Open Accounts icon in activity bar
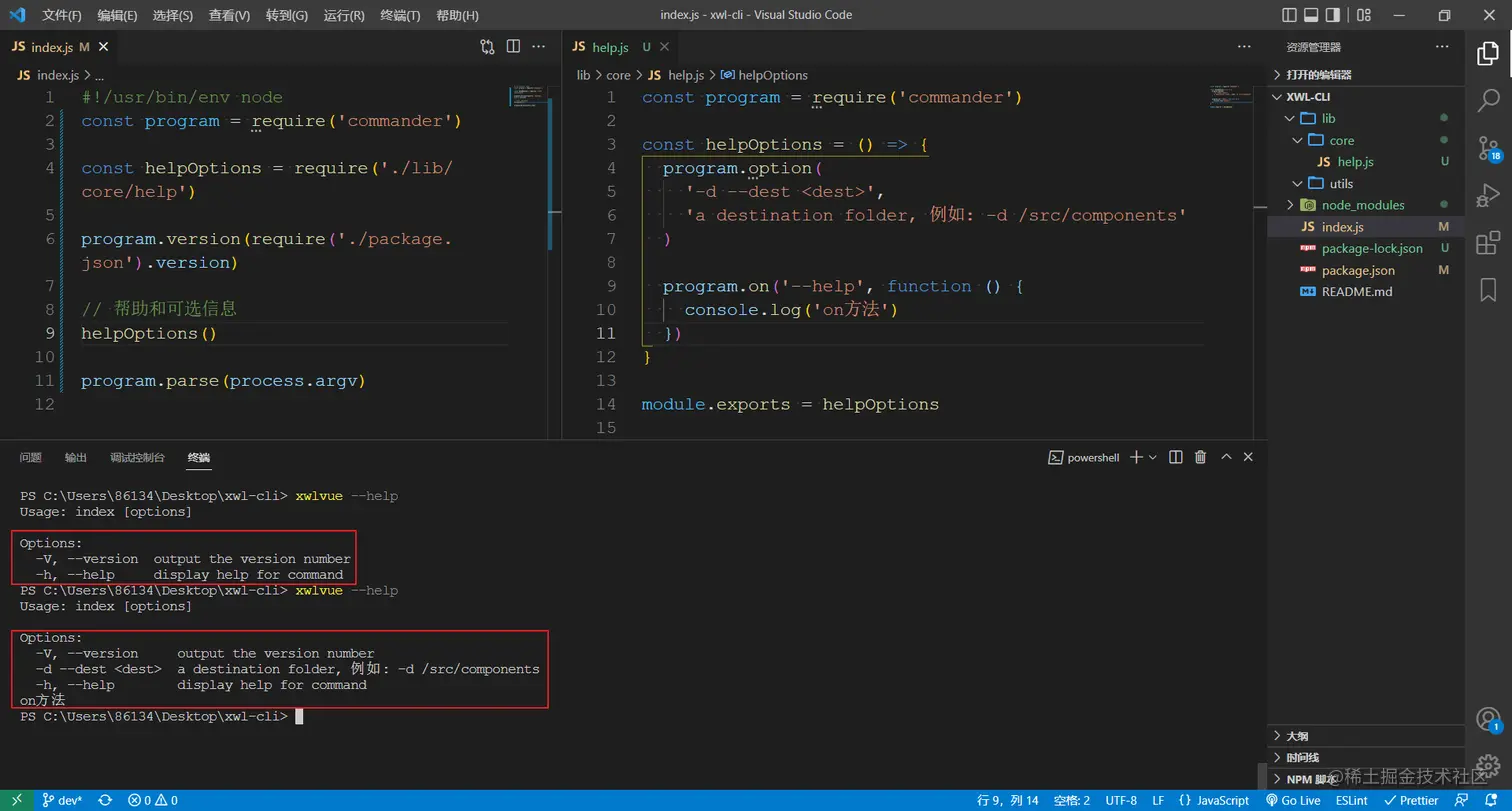The height and width of the screenshot is (811, 1512). [1489, 720]
